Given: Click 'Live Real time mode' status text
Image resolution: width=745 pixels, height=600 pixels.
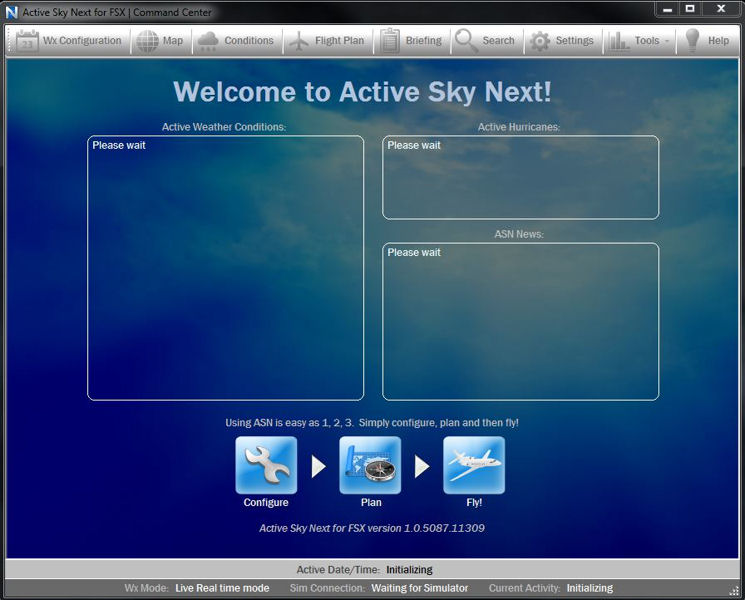Looking at the screenshot, I should [x=222, y=588].
